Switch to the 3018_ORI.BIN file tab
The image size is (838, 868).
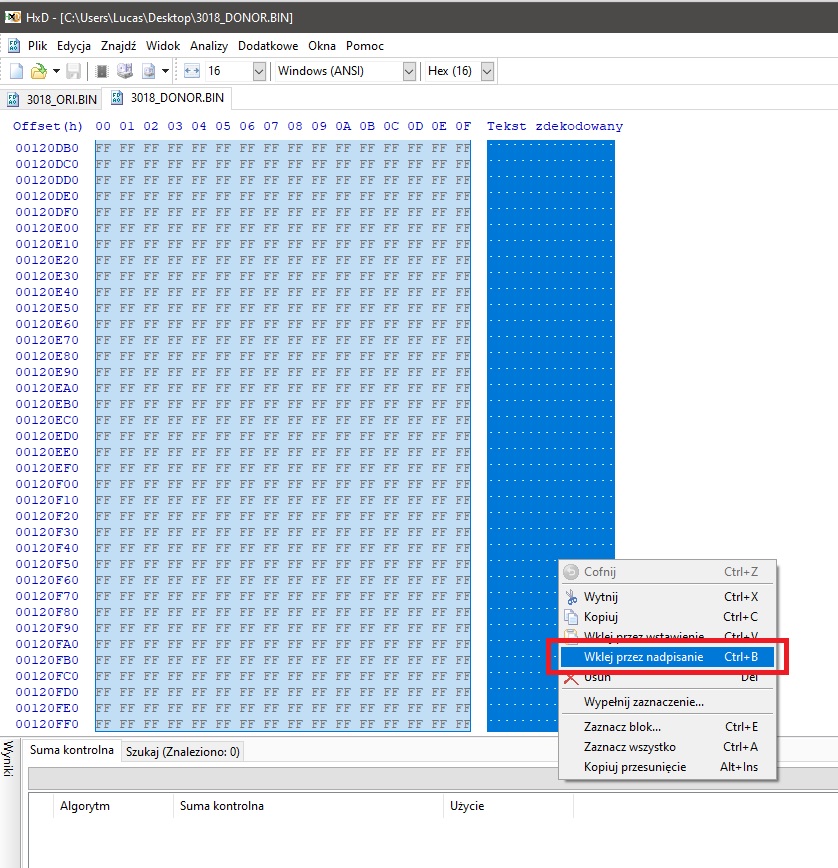click(52, 100)
